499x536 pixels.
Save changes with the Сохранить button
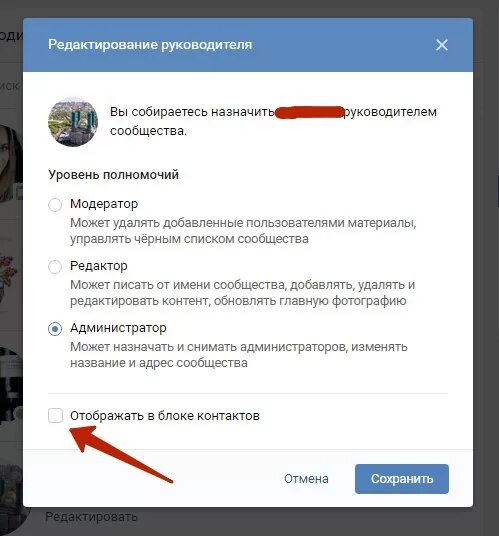pyautogui.click(x=402, y=479)
